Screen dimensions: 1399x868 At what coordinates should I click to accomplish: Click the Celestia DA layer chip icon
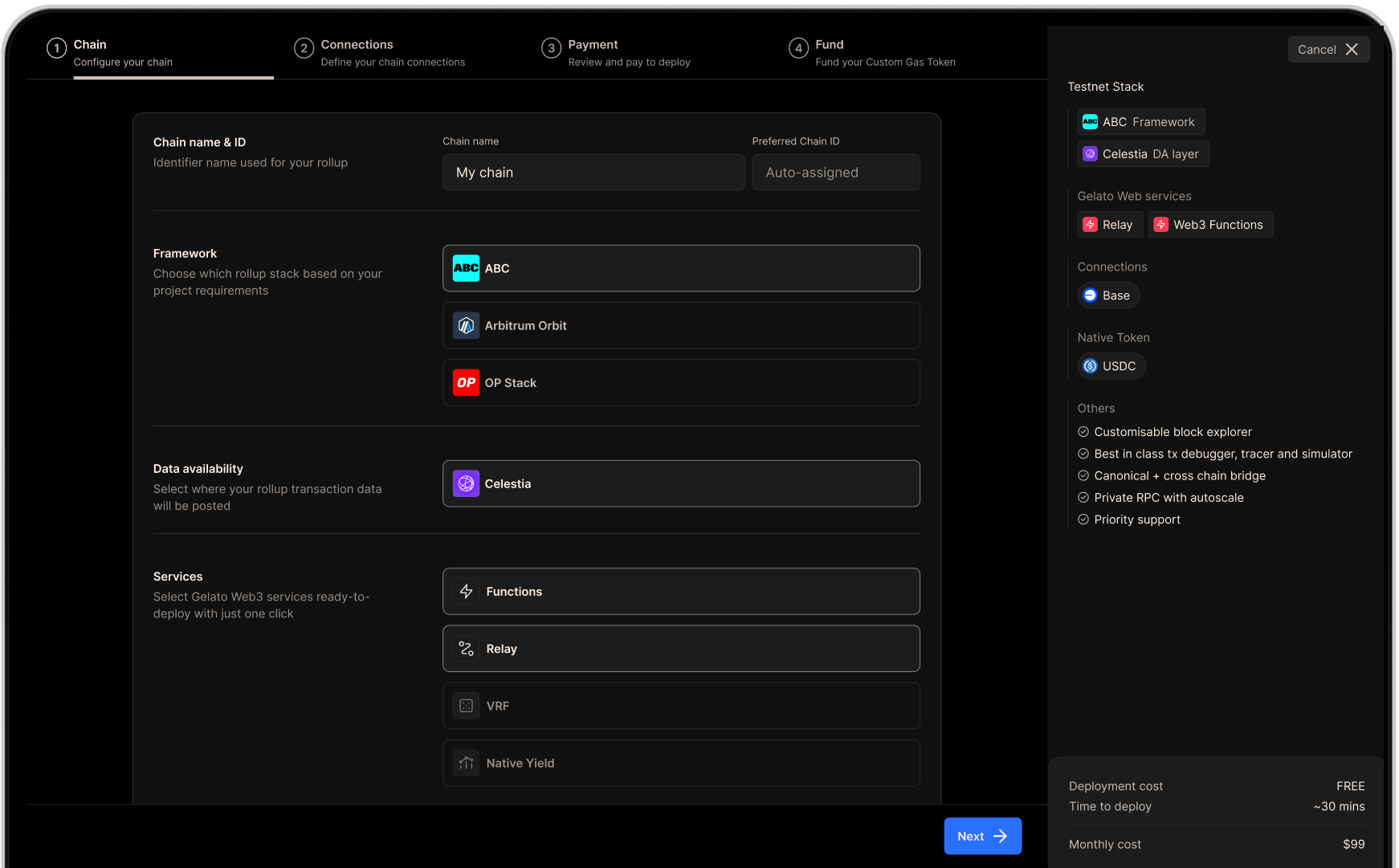(1090, 154)
